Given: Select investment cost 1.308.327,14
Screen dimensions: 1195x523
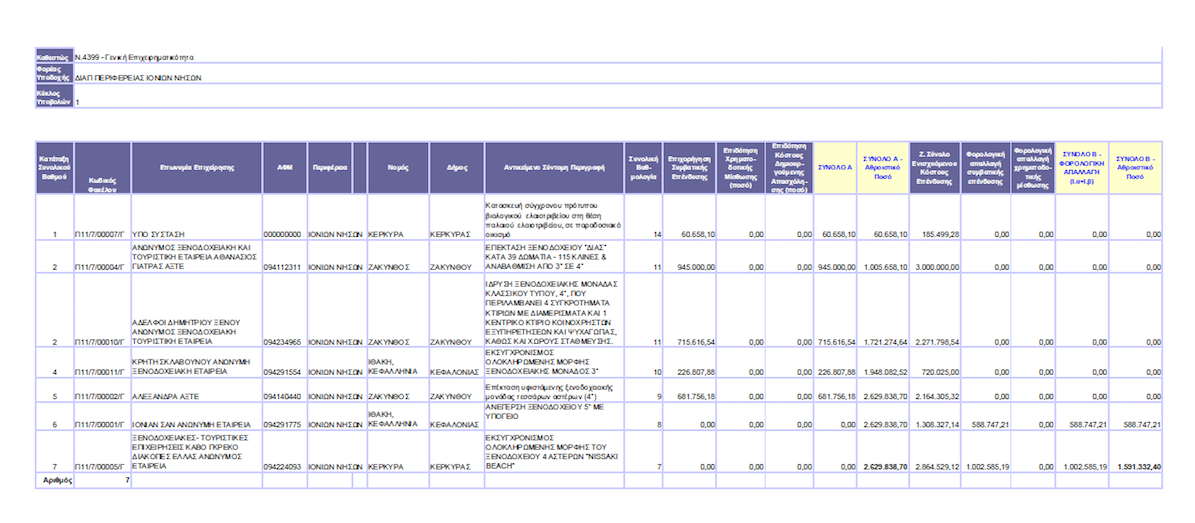Looking at the screenshot, I should point(937,423).
